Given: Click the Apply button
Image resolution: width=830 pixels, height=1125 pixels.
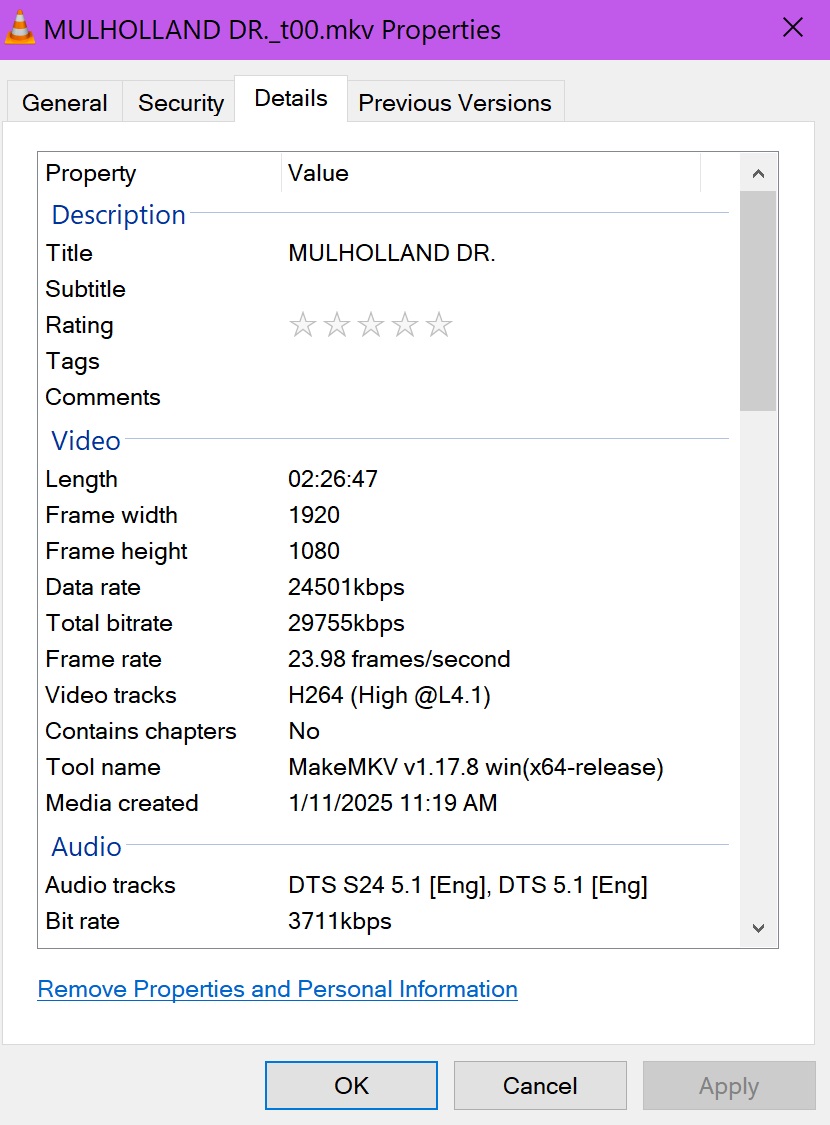Looking at the screenshot, I should [729, 1086].
